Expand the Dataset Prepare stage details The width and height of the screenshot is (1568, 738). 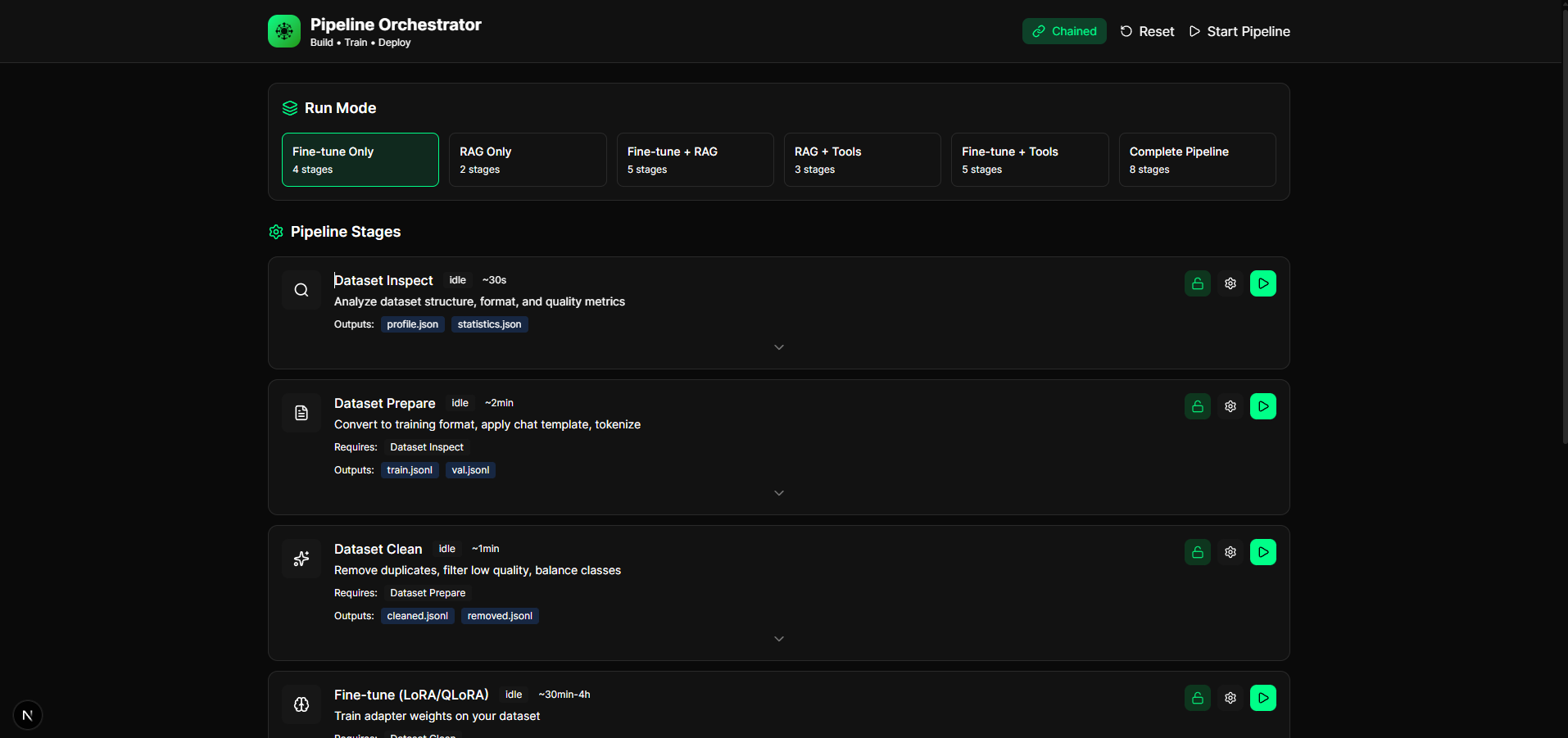click(x=778, y=493)
